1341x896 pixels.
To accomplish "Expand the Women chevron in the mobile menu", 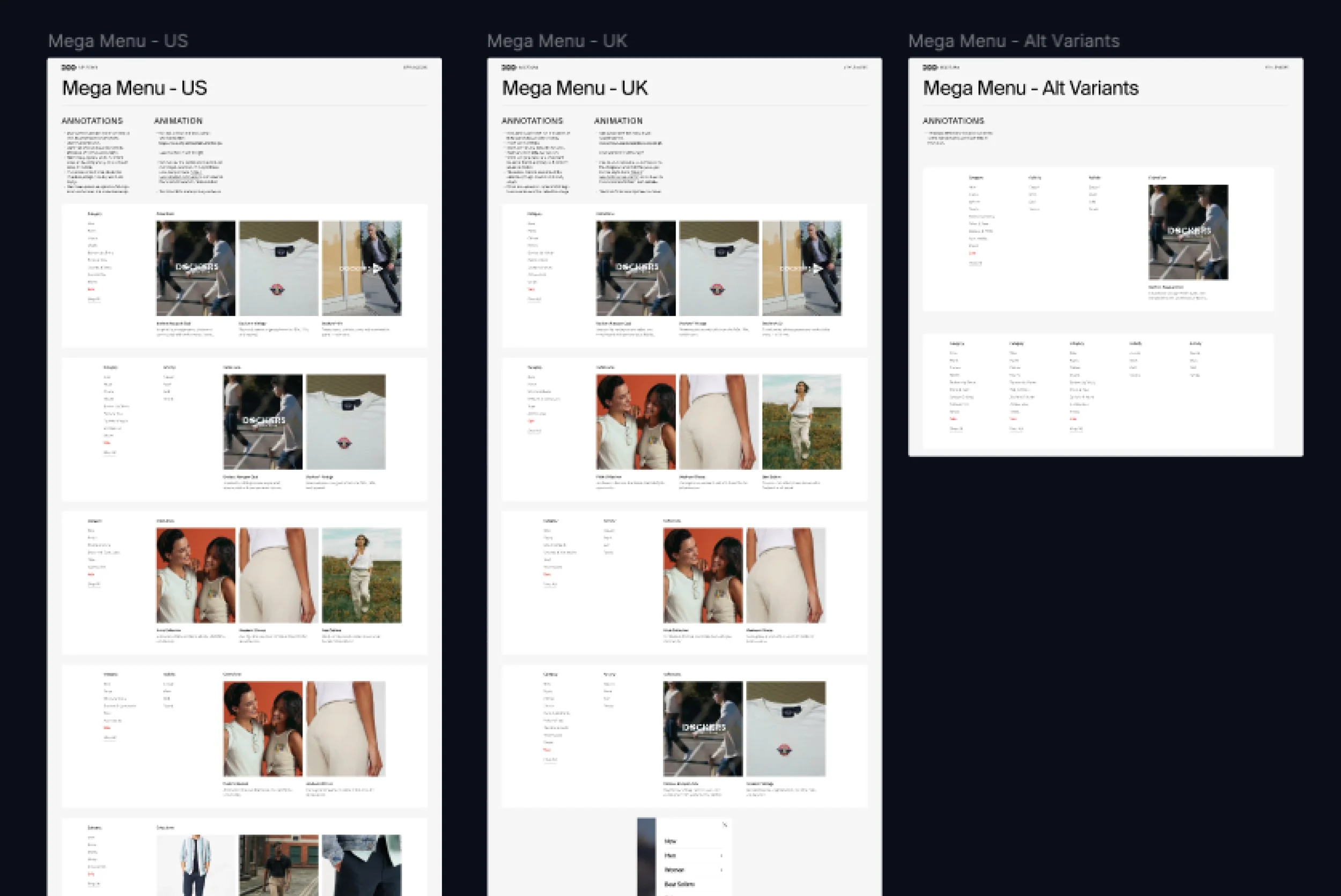I will pyautogui.click(x=721, y=870).
